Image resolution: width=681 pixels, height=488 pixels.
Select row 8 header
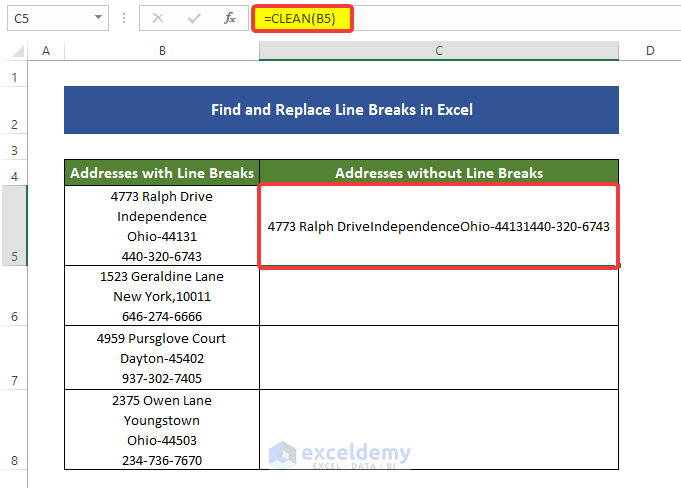14,430
